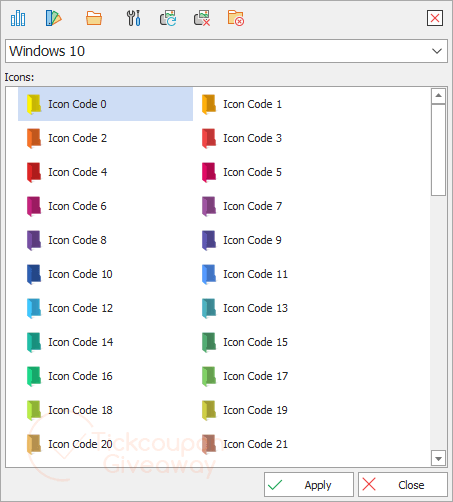The height and width of the screenshot is (502, 453).
Task: Select the lime folder Icon Code 18
Action: tap(105, 410)
